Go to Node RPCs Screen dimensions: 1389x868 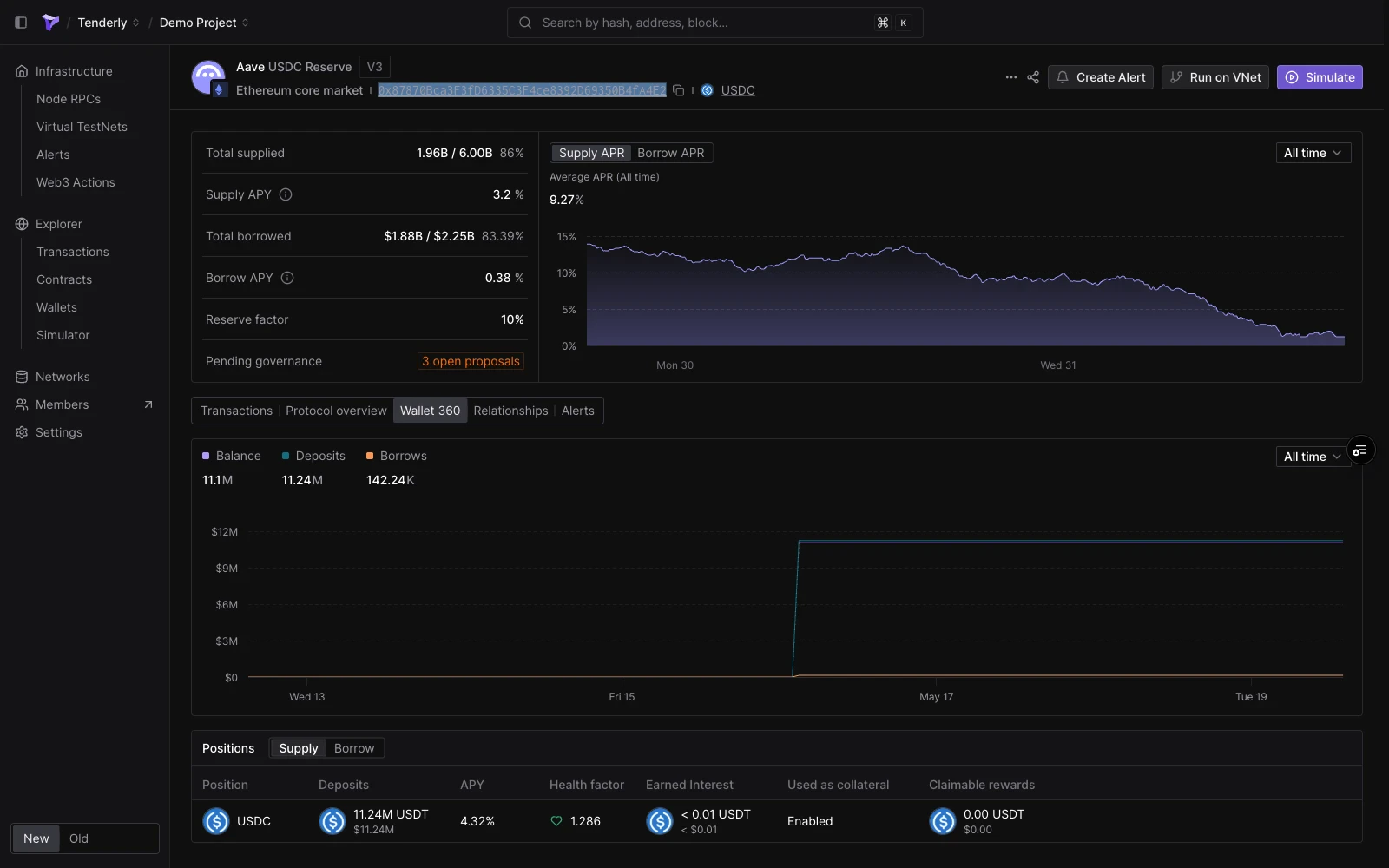(x=69, y=99)
